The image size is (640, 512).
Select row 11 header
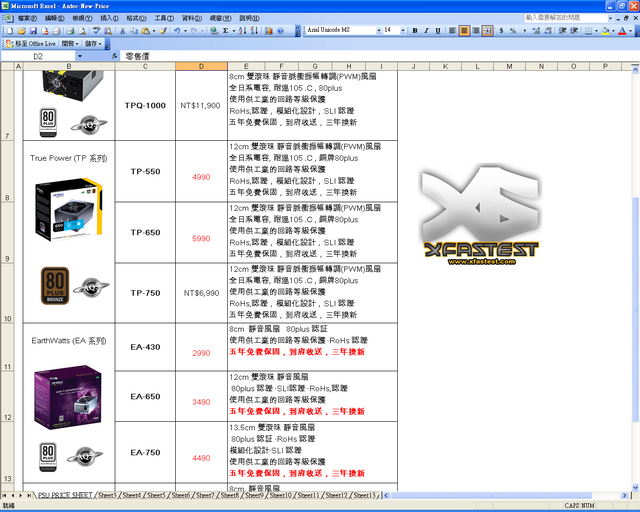coord(7,347)
